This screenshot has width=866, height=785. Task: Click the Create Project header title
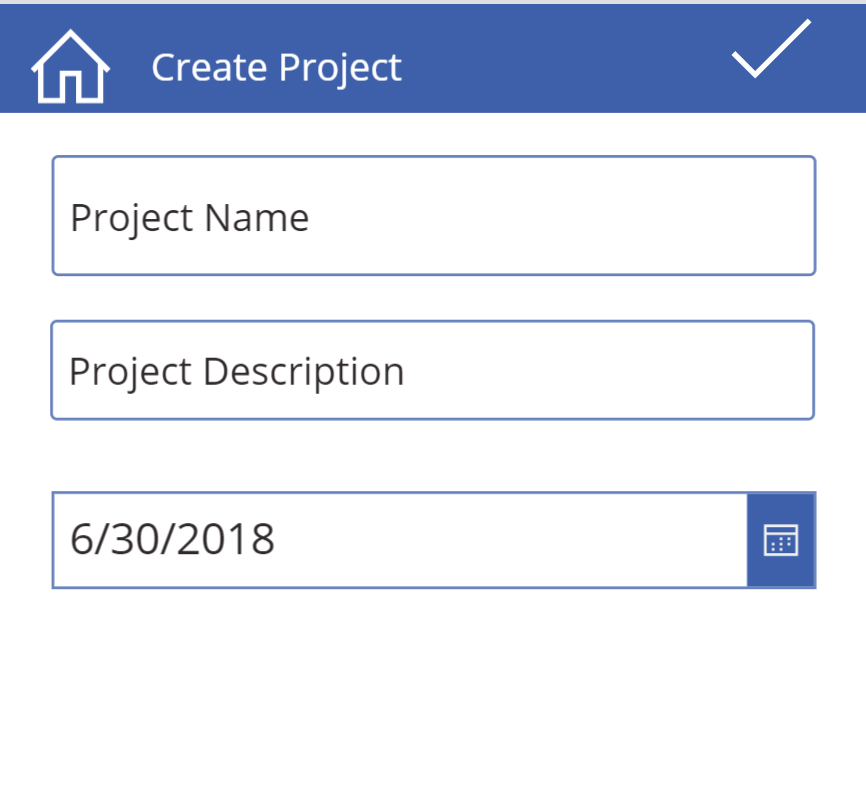(276, 67)
